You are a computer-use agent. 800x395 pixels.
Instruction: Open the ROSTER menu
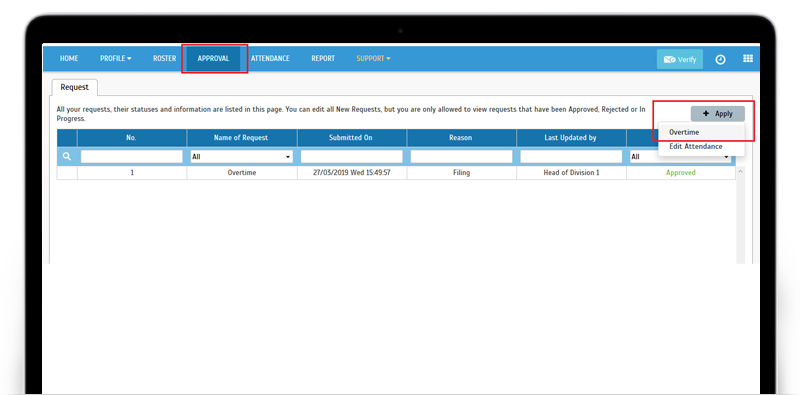pyautogui.click(x=164, y=59)
